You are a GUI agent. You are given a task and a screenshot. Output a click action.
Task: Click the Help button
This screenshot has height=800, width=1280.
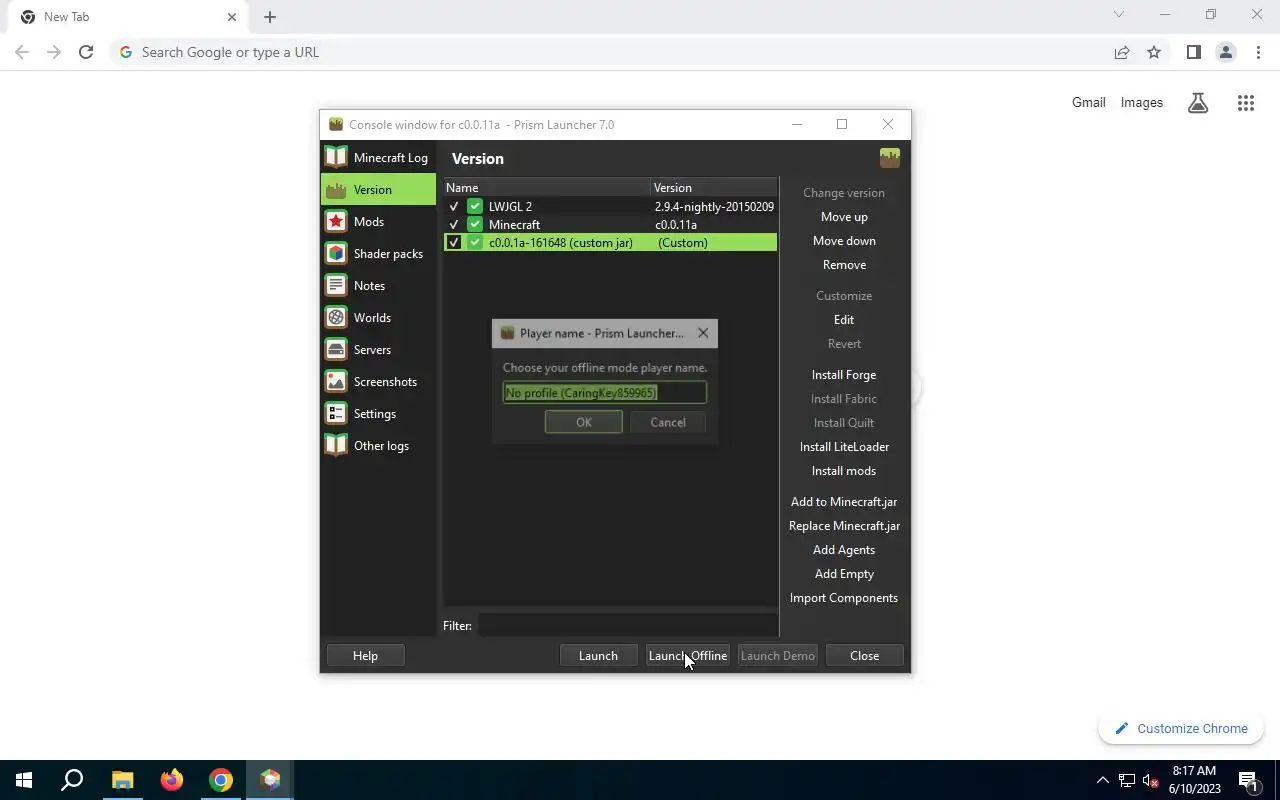pos(366,656)
